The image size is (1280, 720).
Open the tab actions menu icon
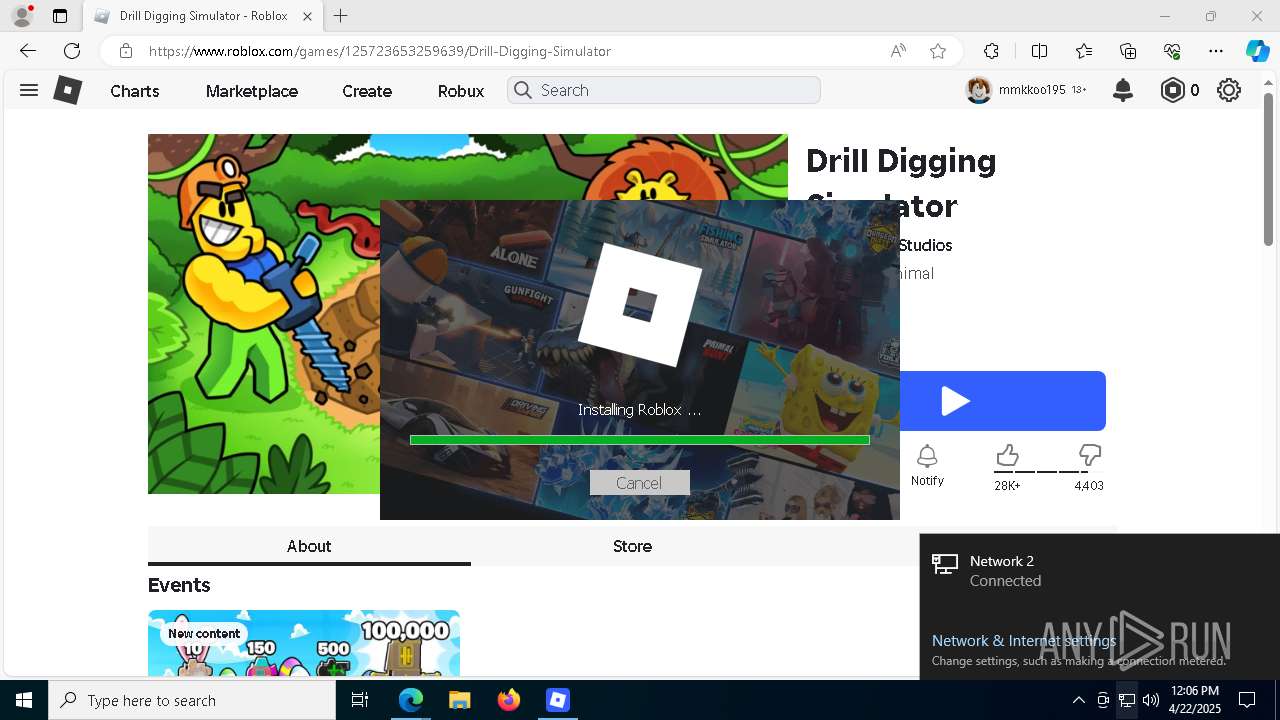pos(60,16)
